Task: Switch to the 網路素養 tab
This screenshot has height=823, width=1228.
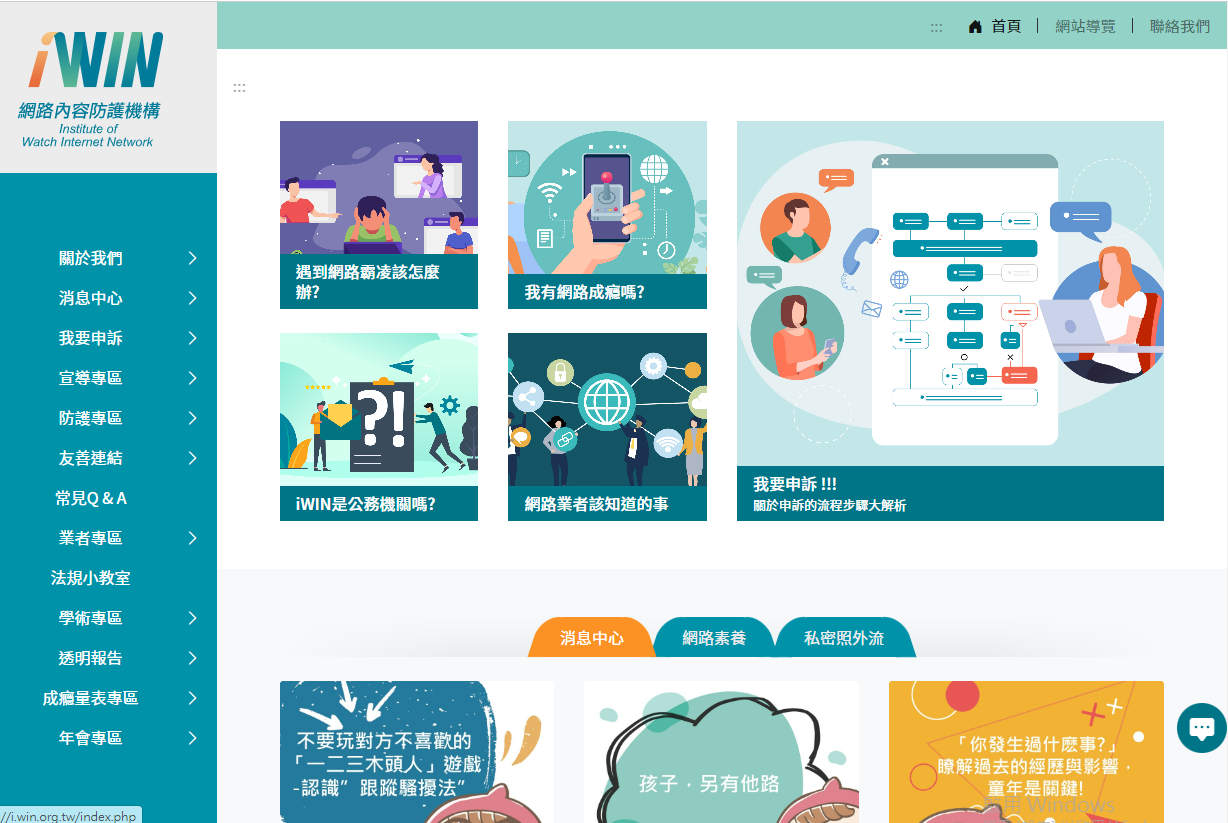Action: 714,638
